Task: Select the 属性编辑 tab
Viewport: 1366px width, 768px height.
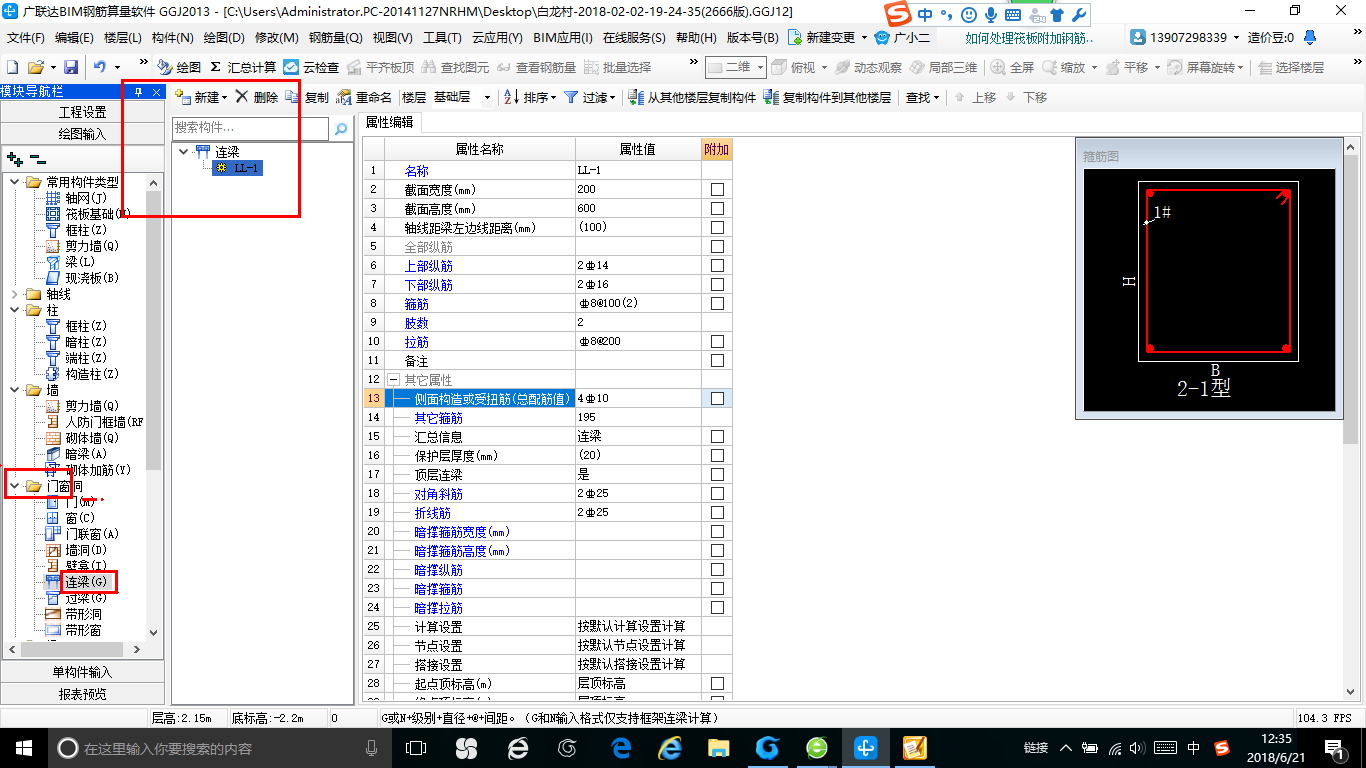Action: coord(390,122)
